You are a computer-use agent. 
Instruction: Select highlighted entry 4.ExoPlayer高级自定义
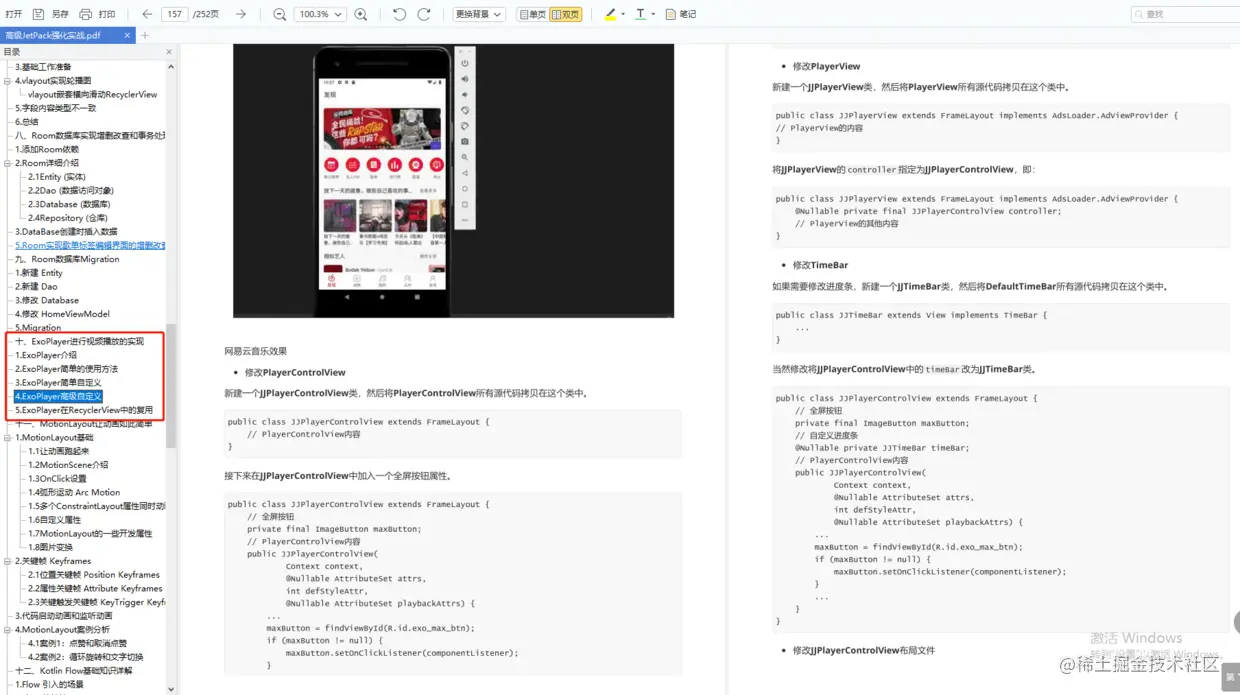[x=58, y=396]
